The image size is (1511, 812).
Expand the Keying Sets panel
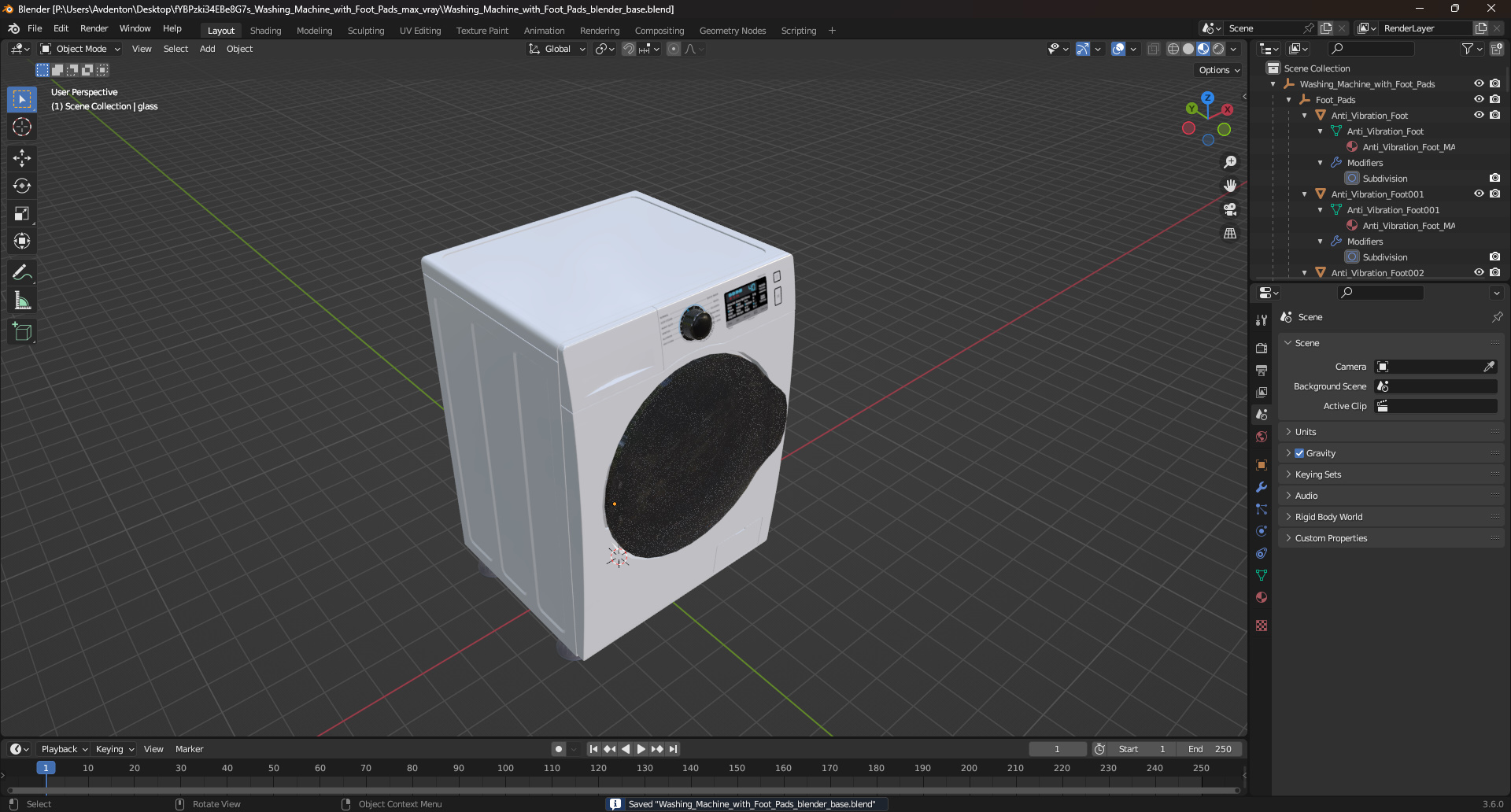coord(1391,474)
